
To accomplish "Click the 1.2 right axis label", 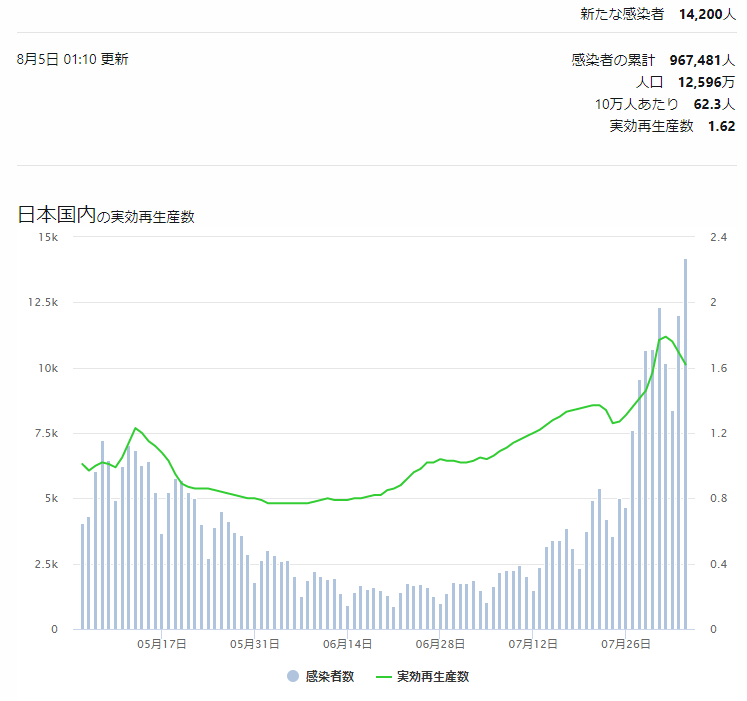I will [718, 433].
